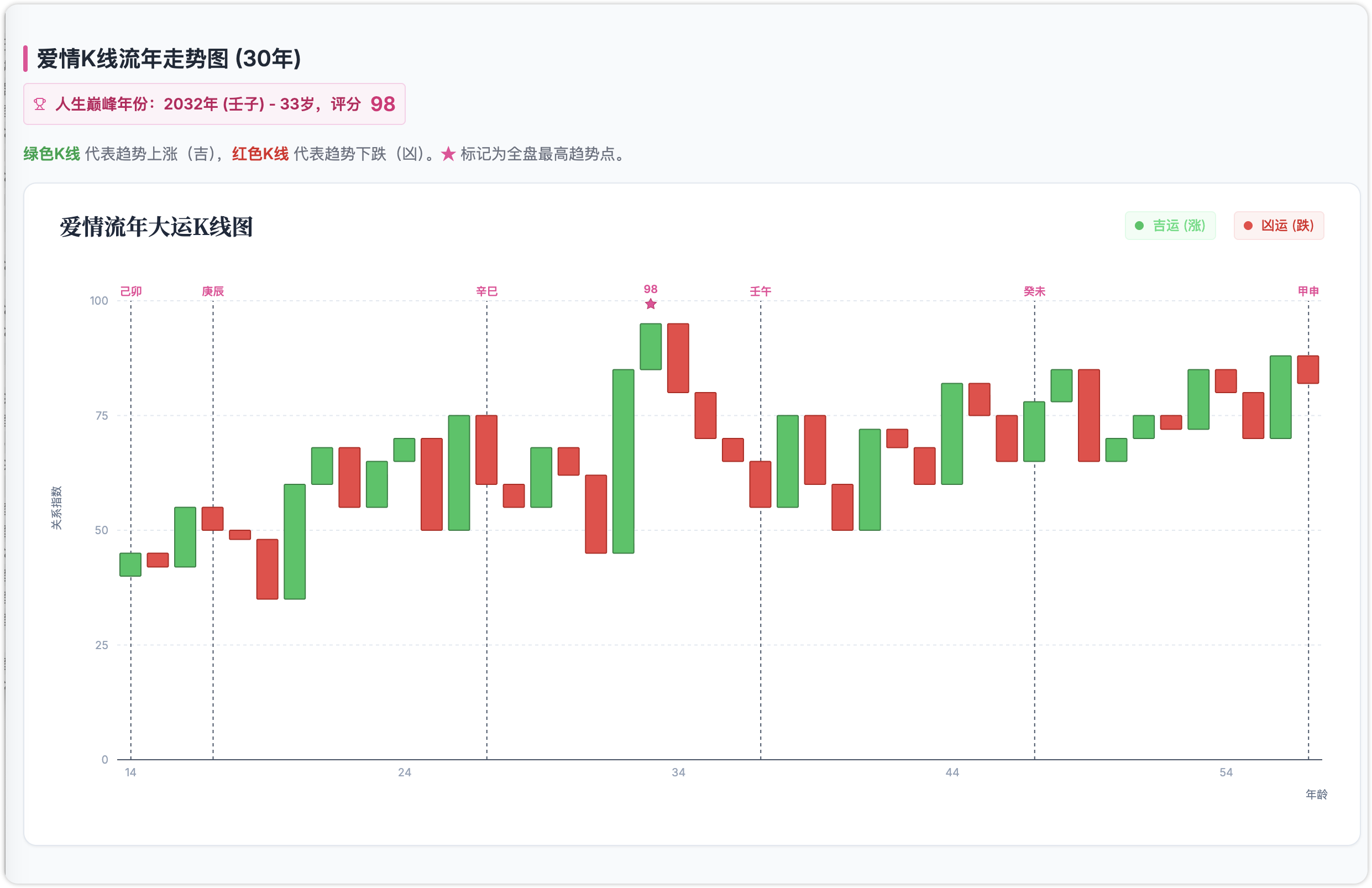Viewport: 1372px width, 888px height.
Task: Click the trophy icon beside peak year
Action: pyautogui.click(x=40, y=105)
